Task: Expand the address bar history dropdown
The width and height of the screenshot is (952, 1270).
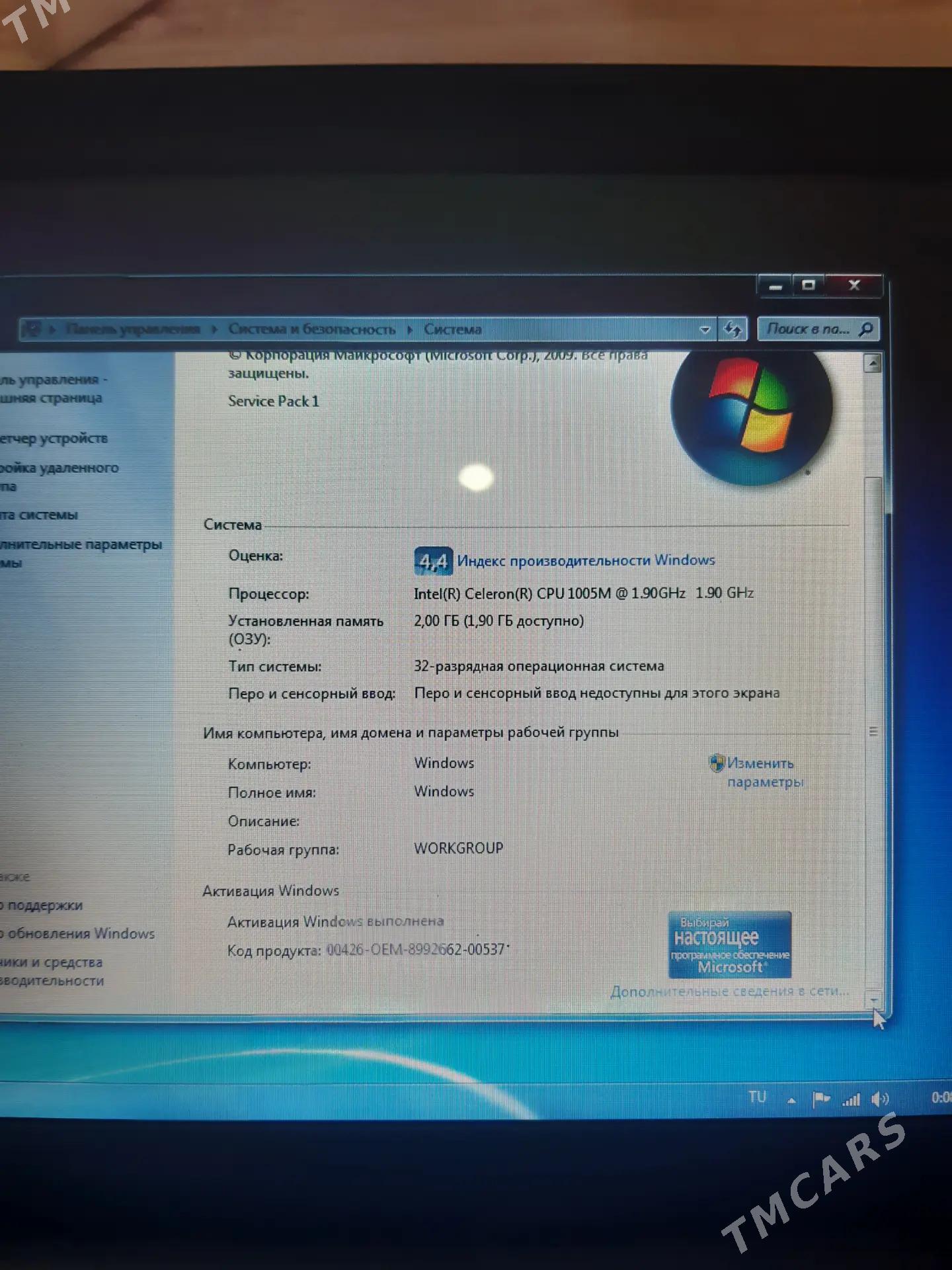Action: click(705, 329)
